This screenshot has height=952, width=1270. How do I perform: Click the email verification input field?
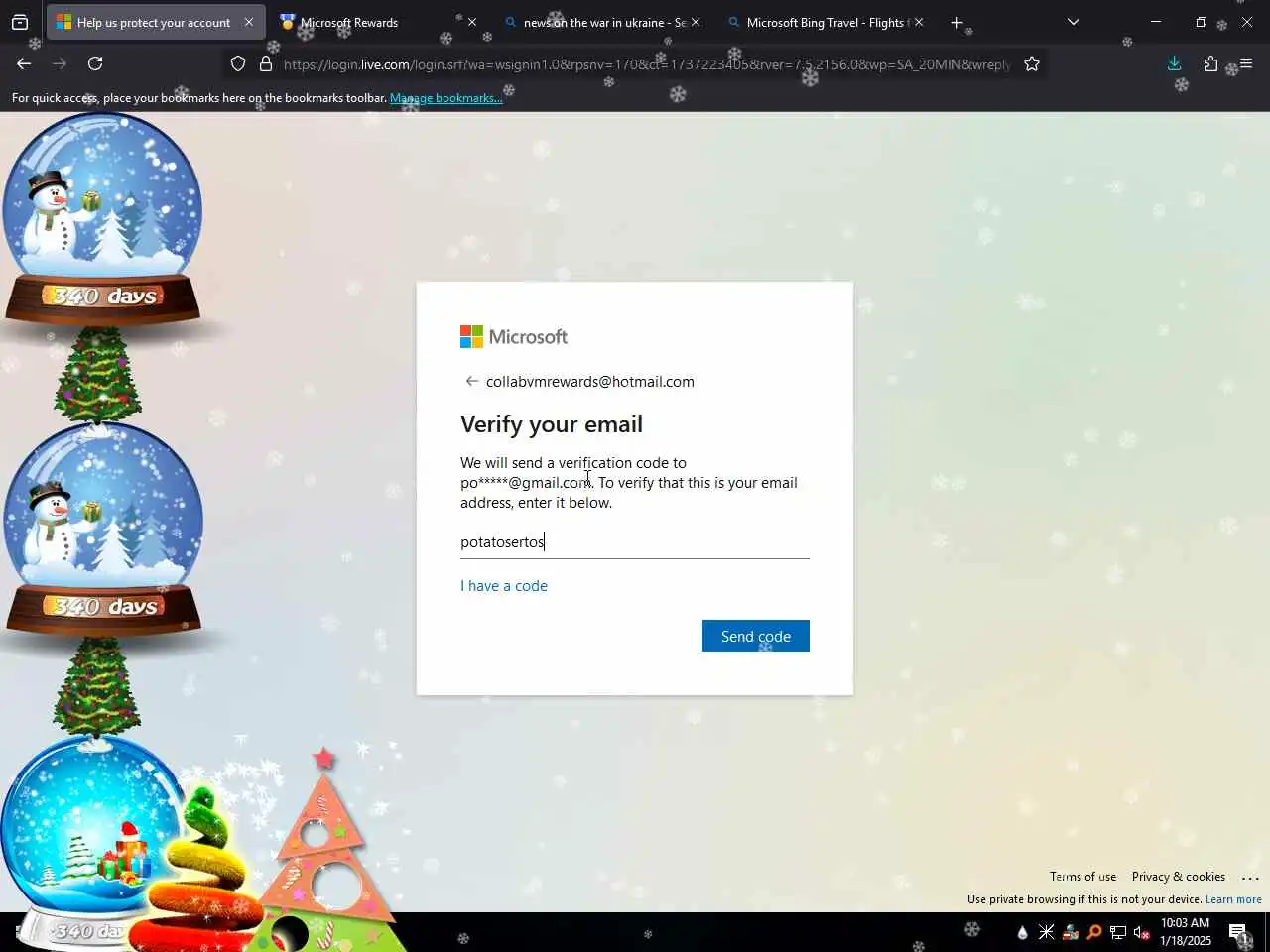tap(635, 541)
